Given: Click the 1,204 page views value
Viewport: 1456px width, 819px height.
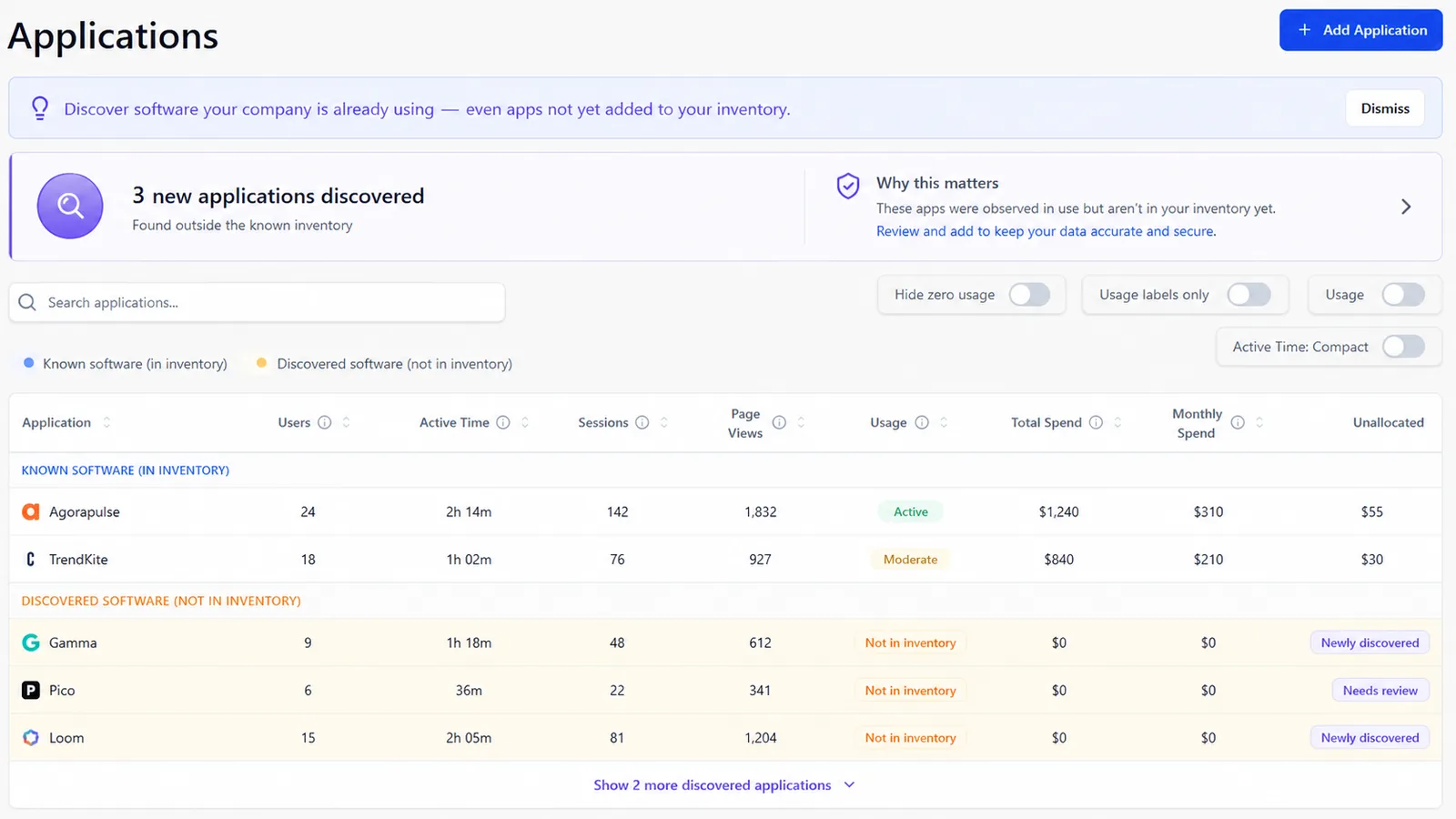Looking at the screenshot, I should pyautogui.click(x=760, y=737).
